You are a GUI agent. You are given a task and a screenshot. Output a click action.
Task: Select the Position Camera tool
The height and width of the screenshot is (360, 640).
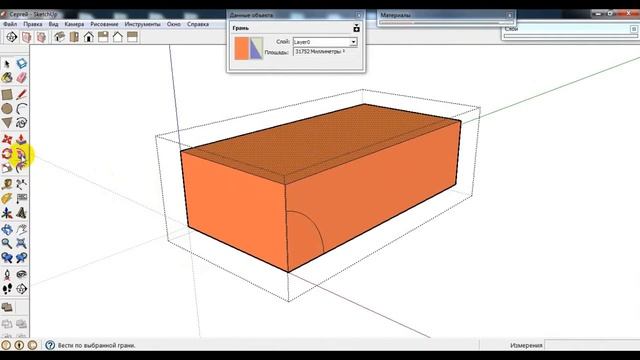click(7, 274)
